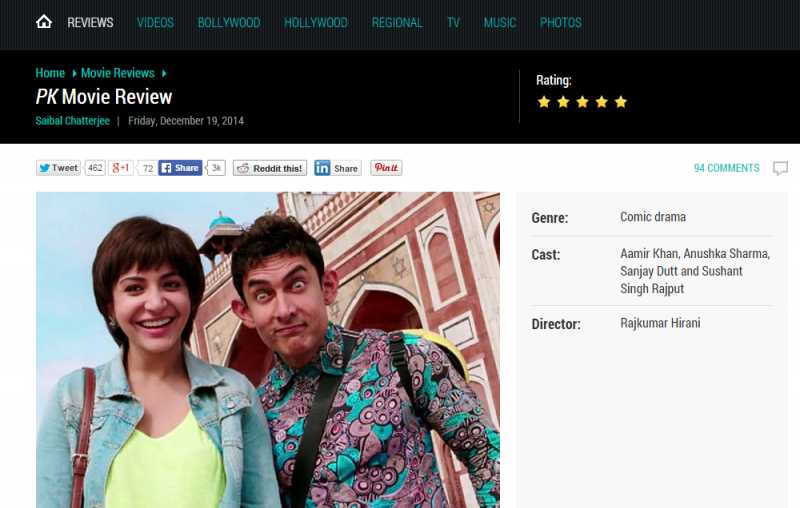Click the genre value Comic drama
Viewport: 800px width, 508px height.
(x=653, y=217)
